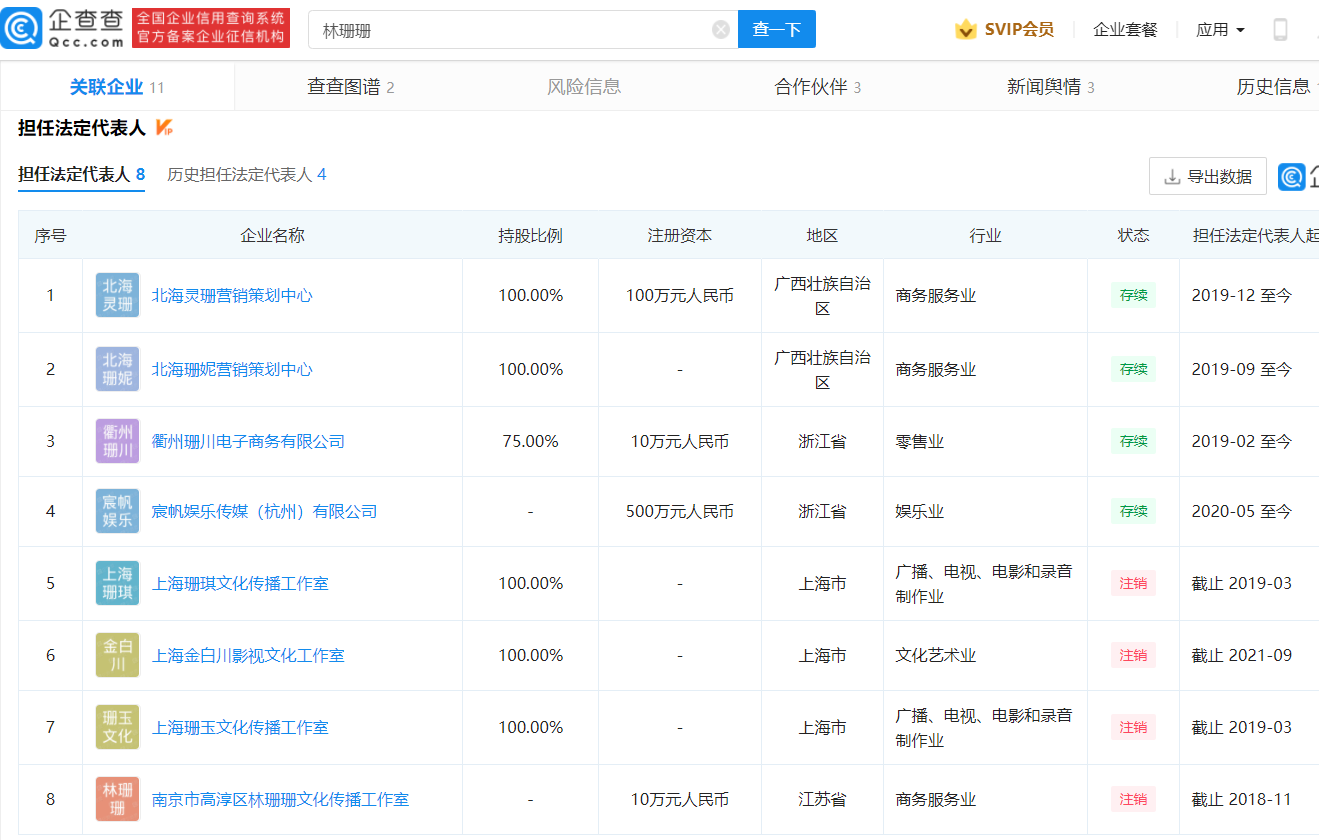
Task: Click the SVIP crown icon
Action: [965, 30]
